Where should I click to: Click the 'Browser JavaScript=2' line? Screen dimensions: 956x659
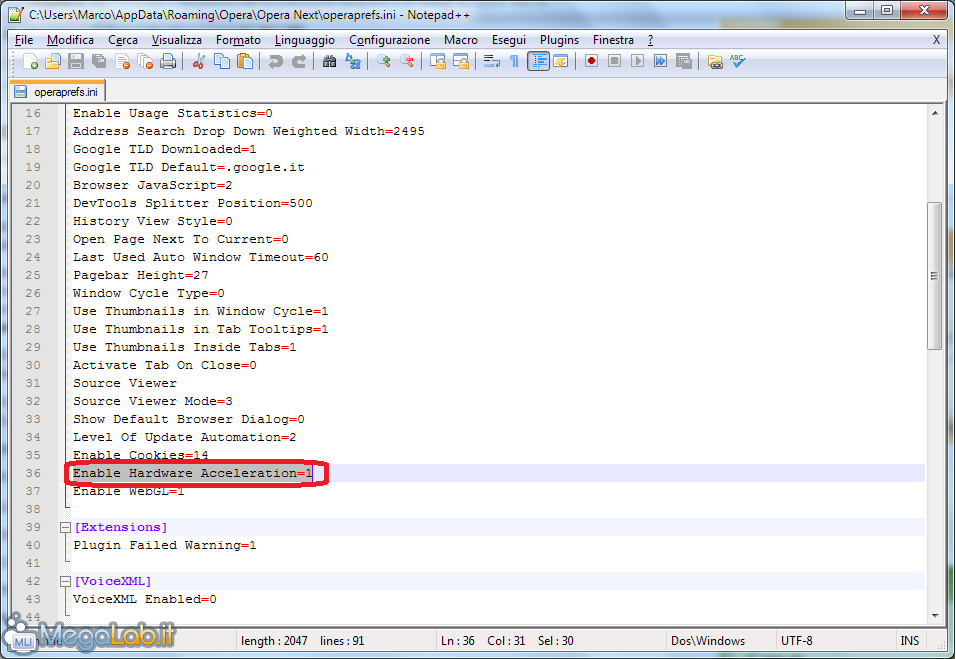pyautogui.click(x=152, y=185)
